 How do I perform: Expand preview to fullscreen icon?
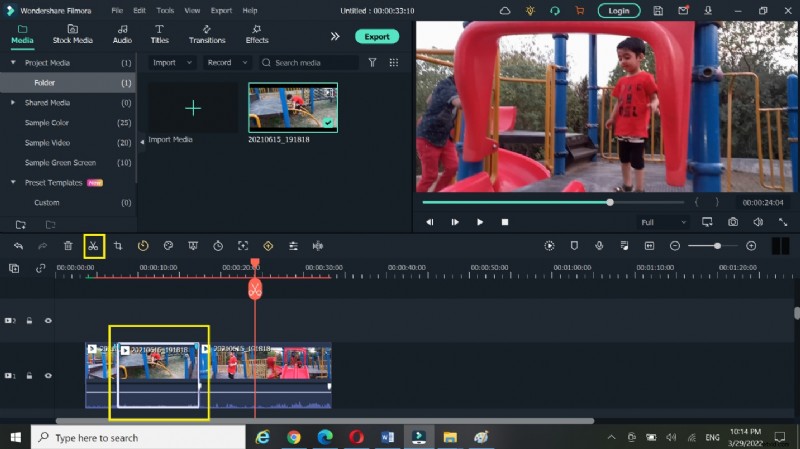[x=783, y=222]
